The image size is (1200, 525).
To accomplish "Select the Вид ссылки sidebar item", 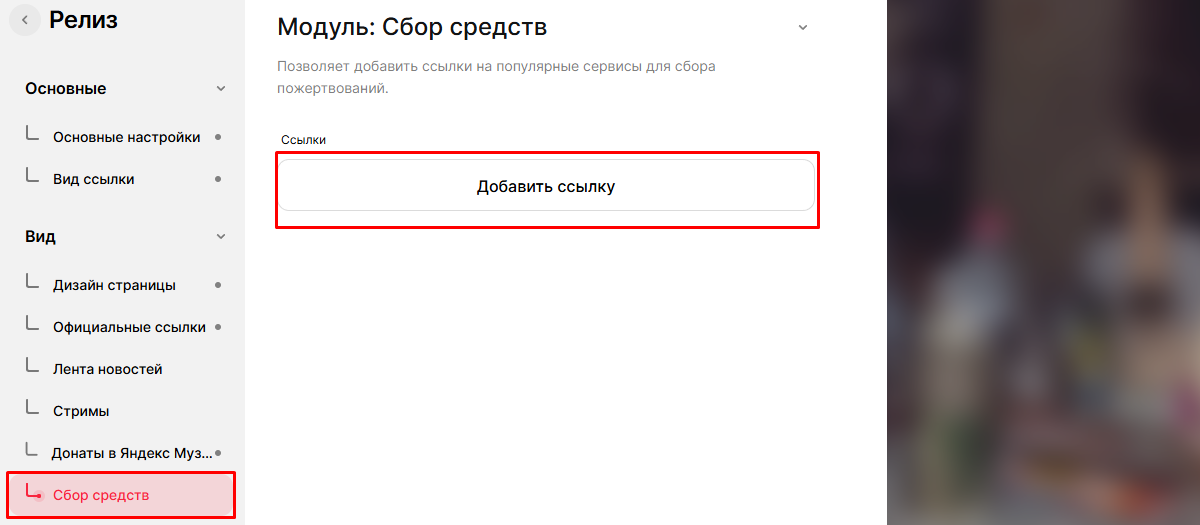I will tap(93, 179).
